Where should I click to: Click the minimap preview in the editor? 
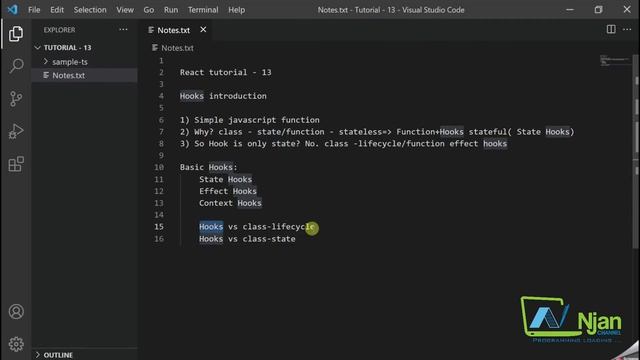pos(615,60)
